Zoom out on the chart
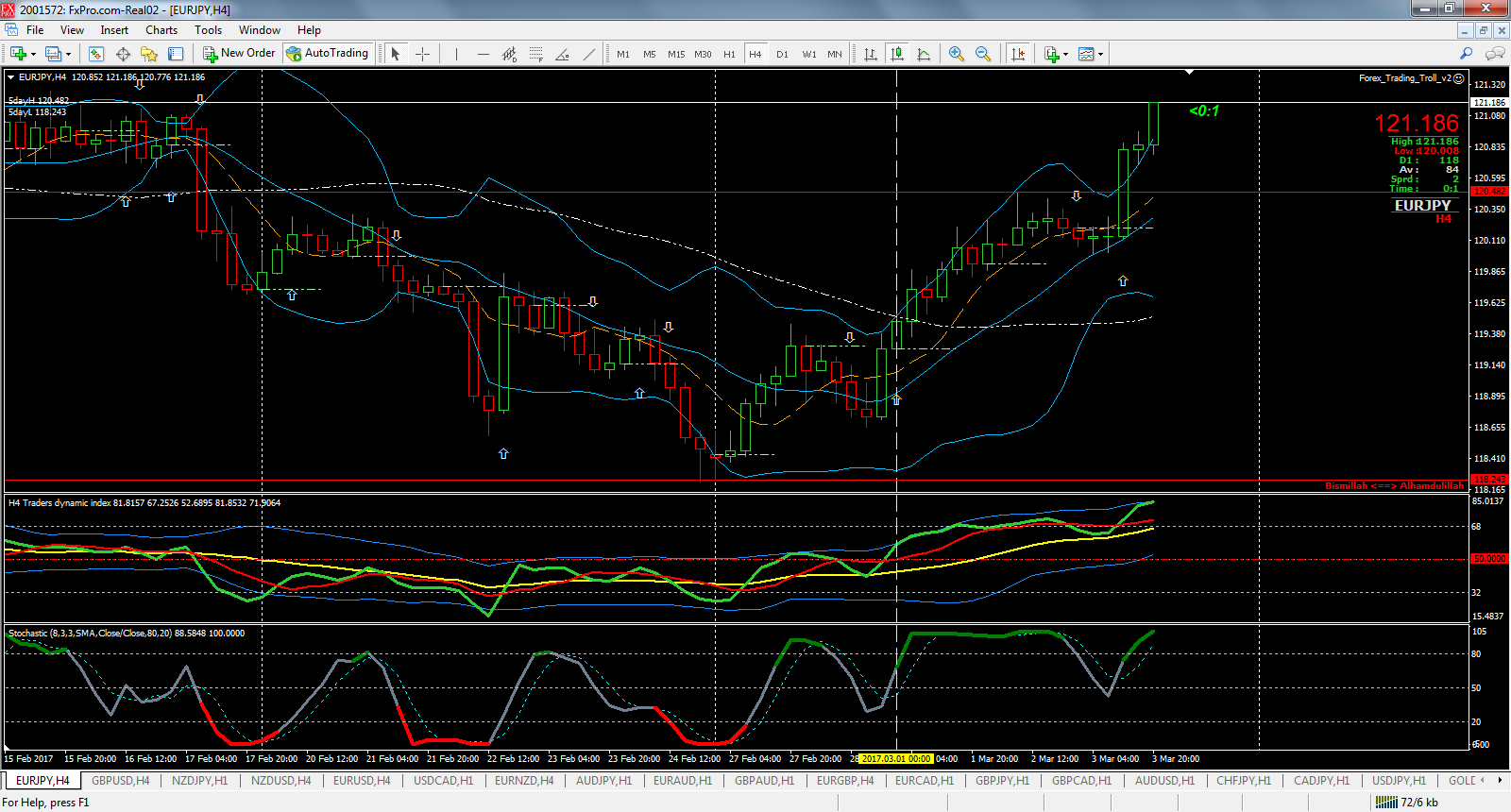This screenshot has height=812, width=1511. click(983, 54)
